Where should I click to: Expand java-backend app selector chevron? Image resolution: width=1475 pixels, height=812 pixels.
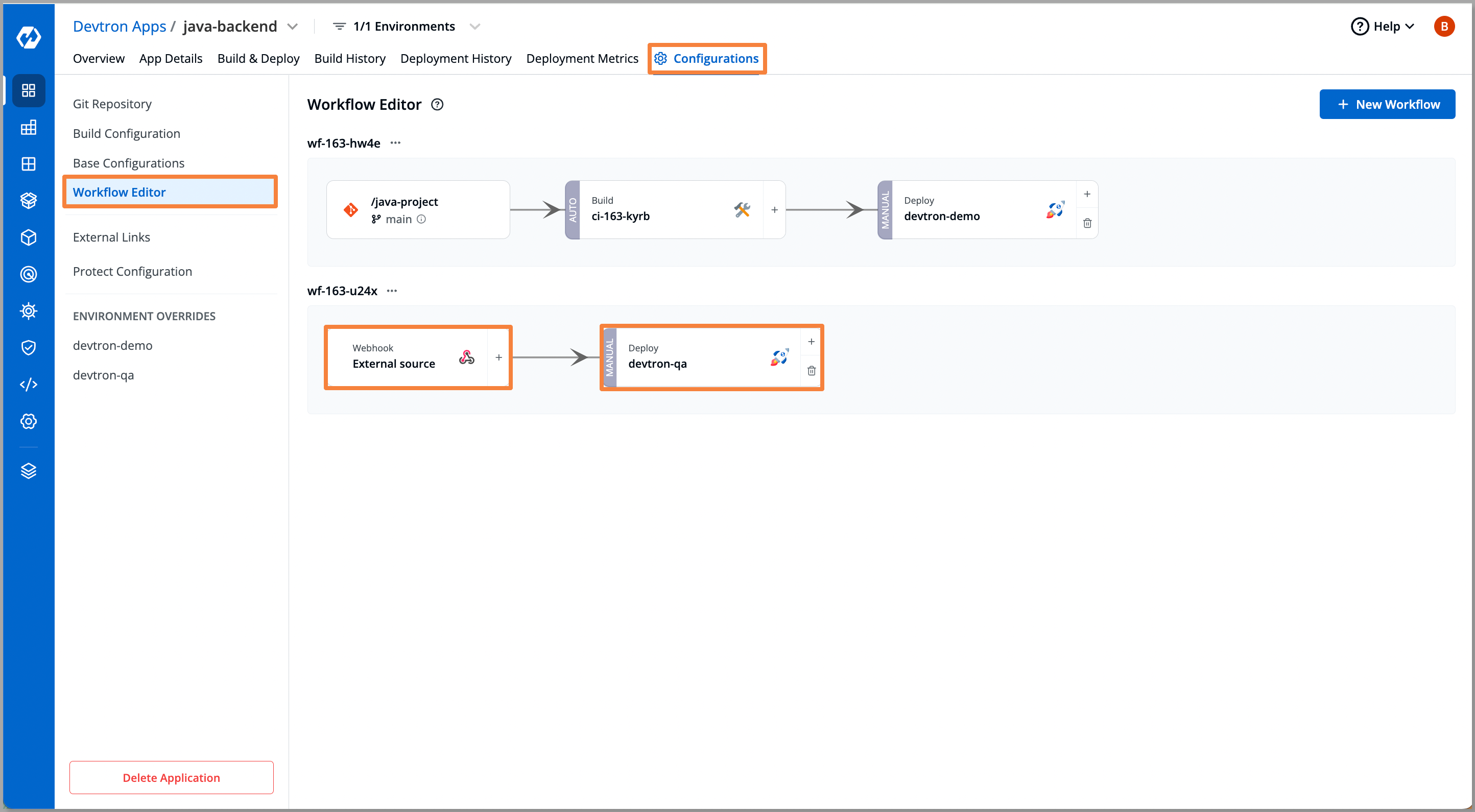(x=293, y=27)
